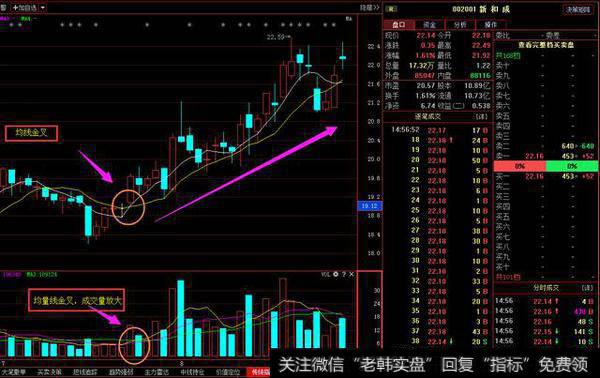This screenshot has height=378, width=600.
Task: Select the 短线追踪 bottom tab
Action: [x=85, y=372]
